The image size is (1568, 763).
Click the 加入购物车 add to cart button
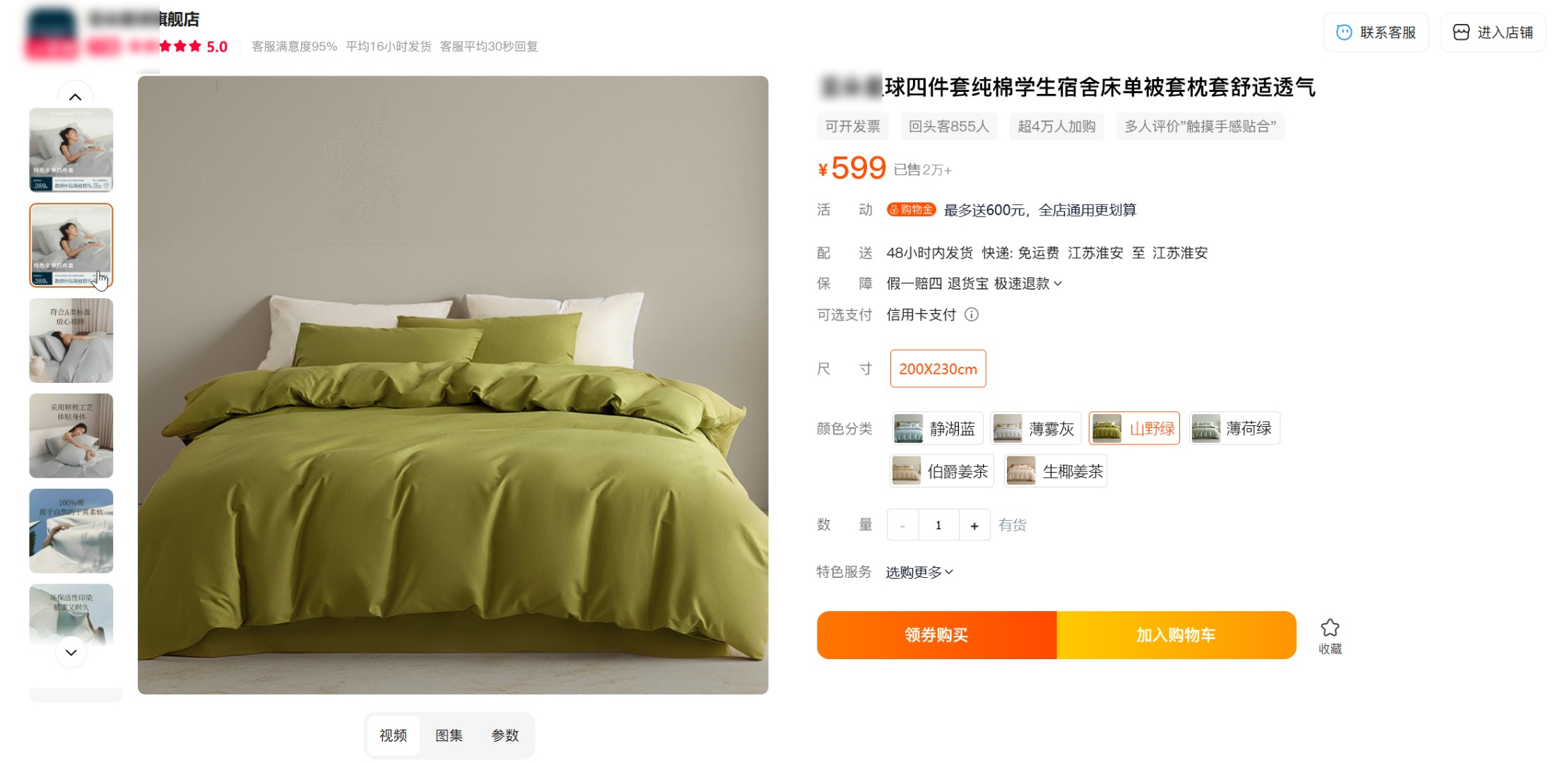pyautogui.click(x=1176, y=635)
